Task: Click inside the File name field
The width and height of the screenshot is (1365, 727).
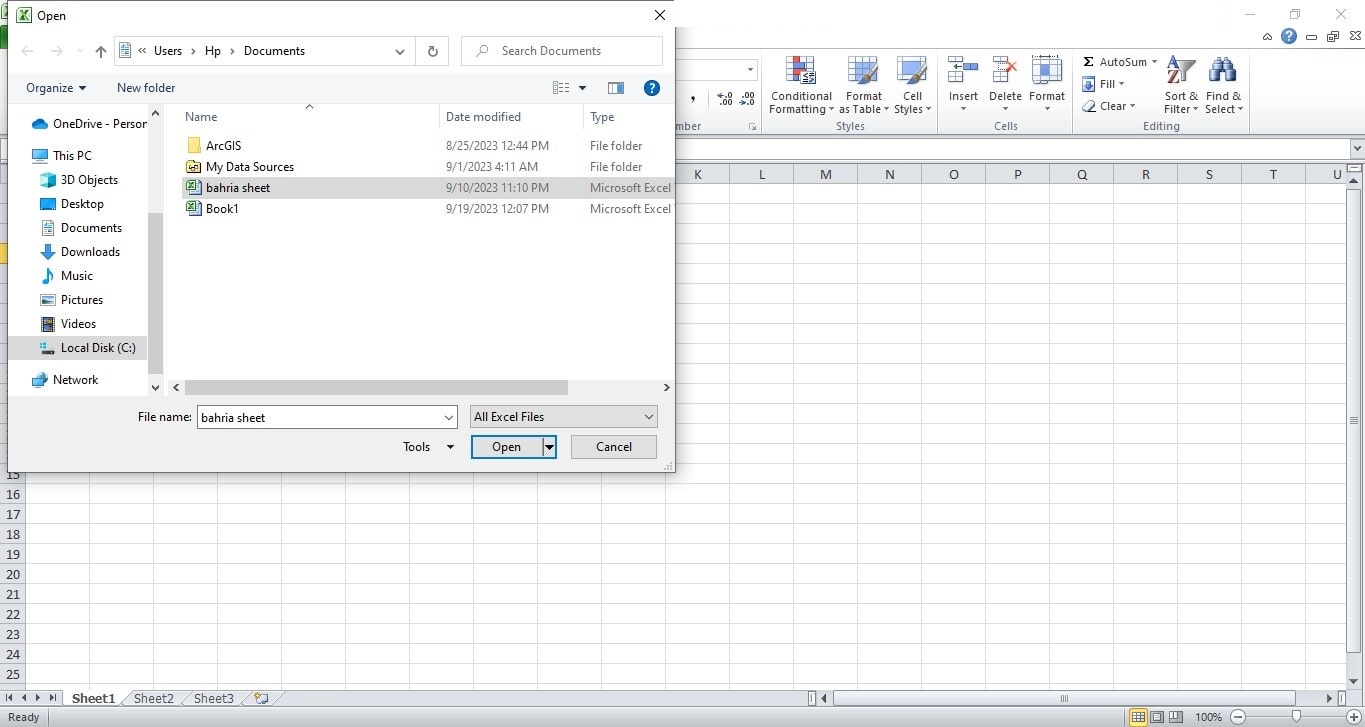Action: tap(320, 417)
